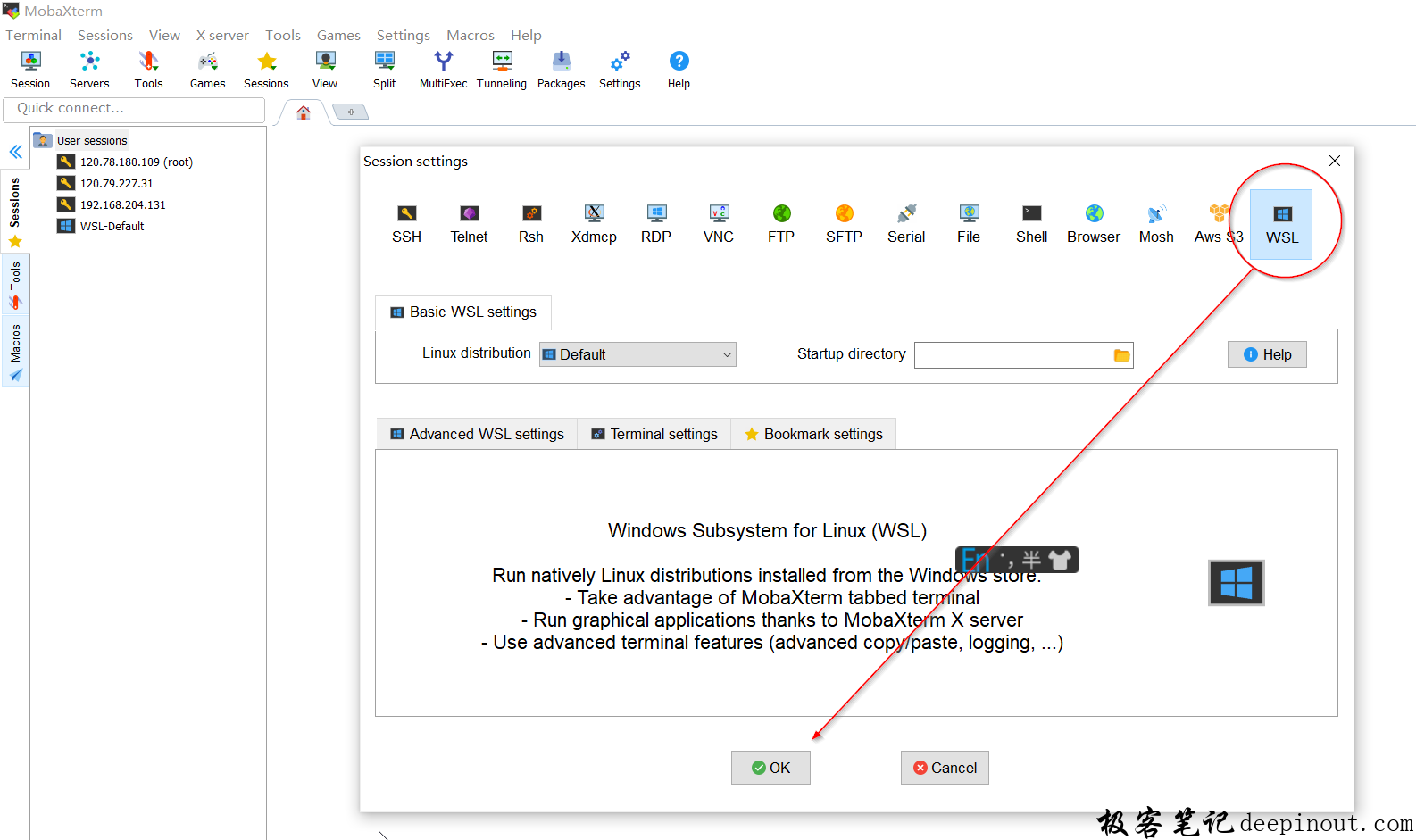Click the Split toolbar icon
This screenshot has width=1416, height=840.
pyautogui.click(x=384, y=71)
